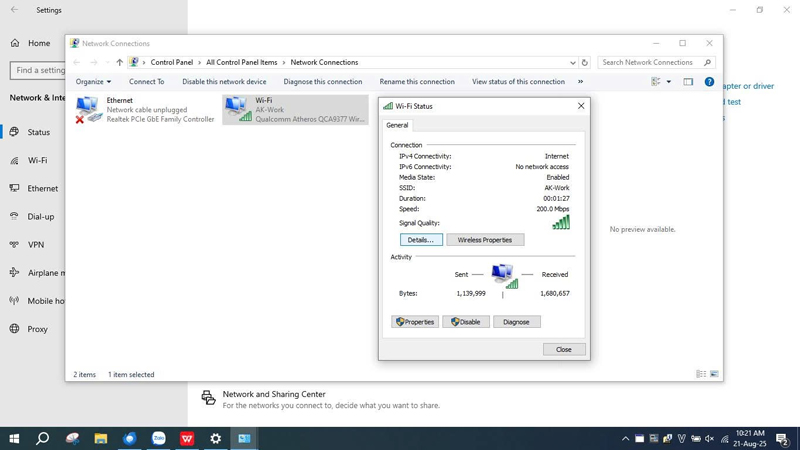Click the signal quality bars in Wi-Fi Status
This screenshot has width=800, height=450.
point(561,222)
